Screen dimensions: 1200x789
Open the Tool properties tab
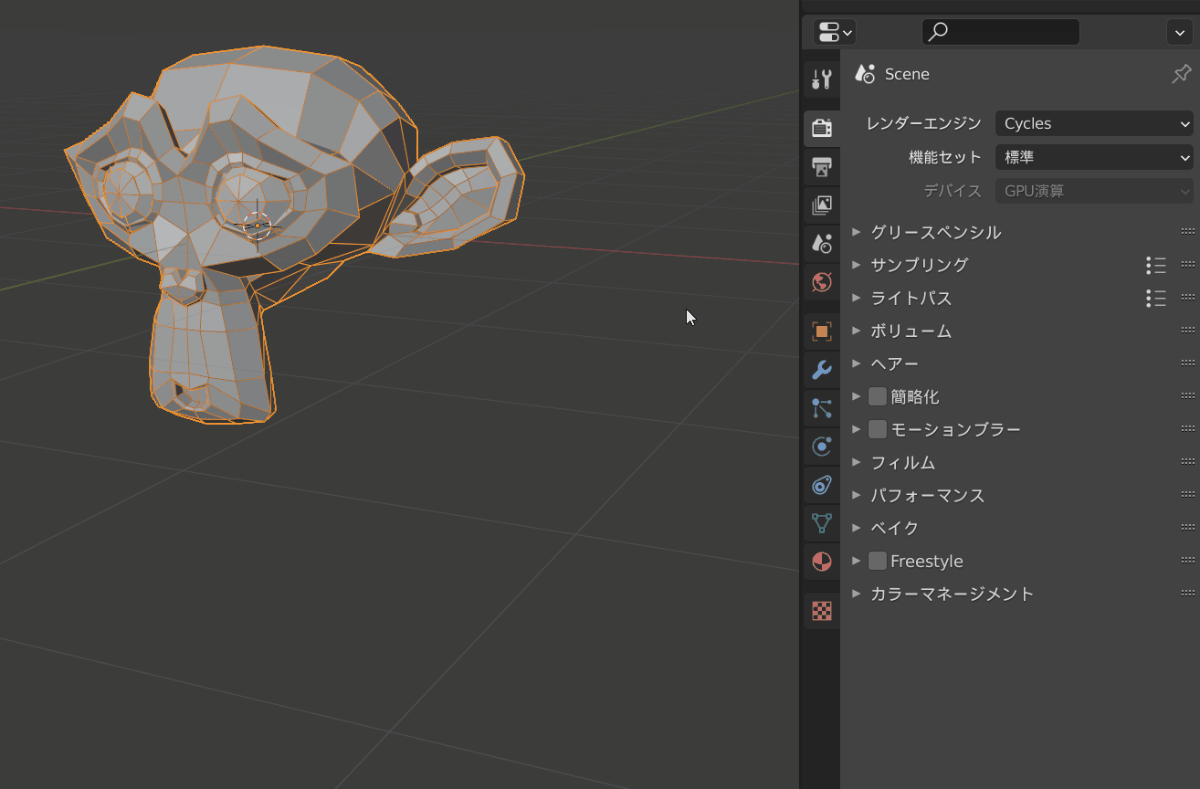click(x=822, y=79)
